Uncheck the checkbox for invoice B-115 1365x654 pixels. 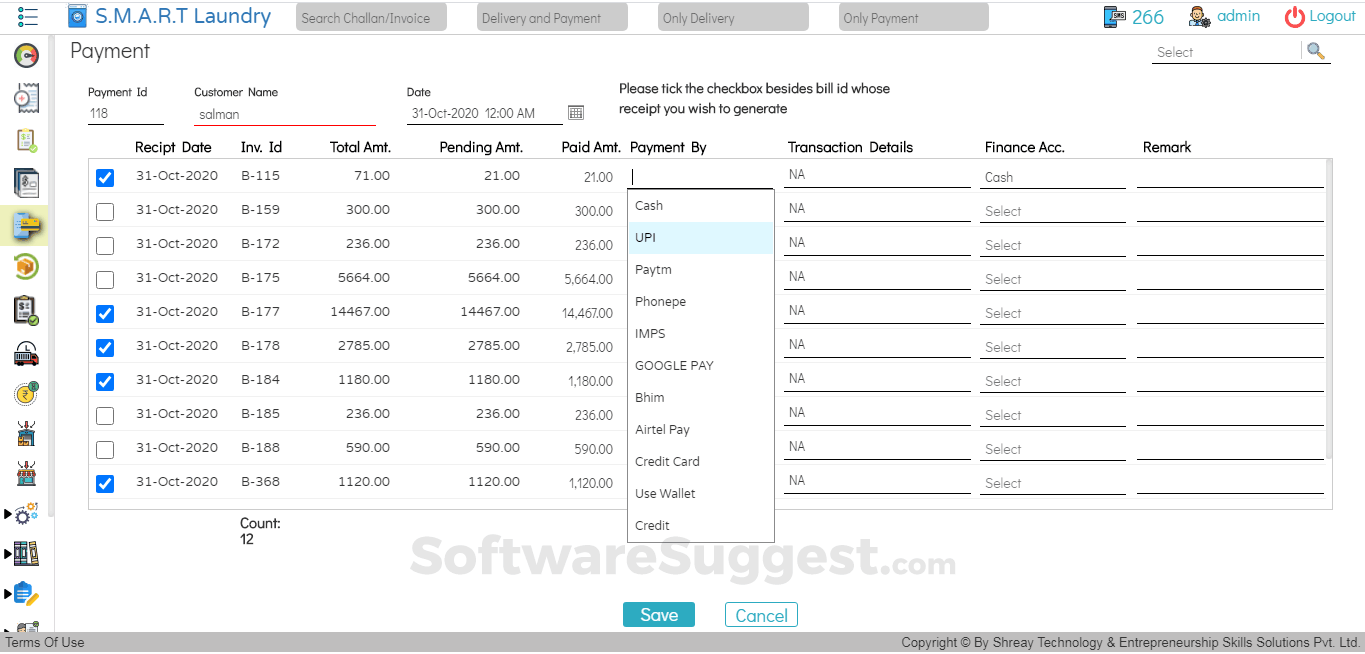pyautogui.click(x=105, y=178)
